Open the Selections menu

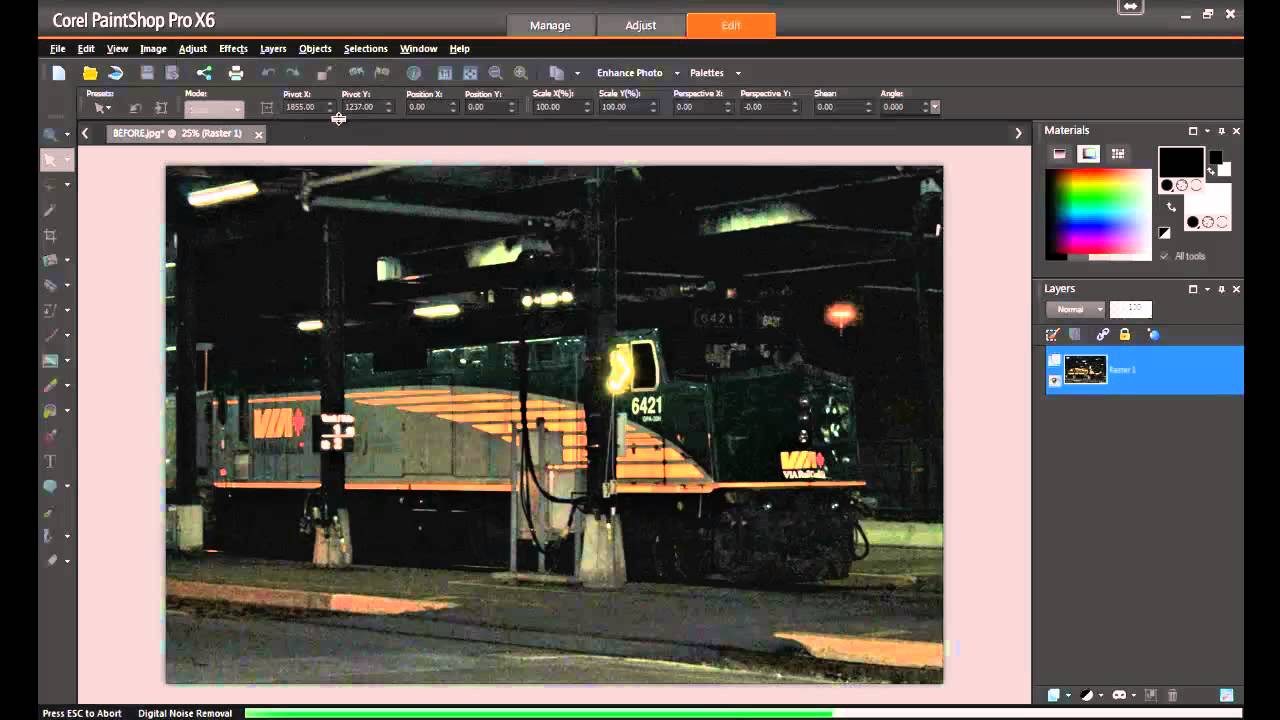click(x=366, y=49)
